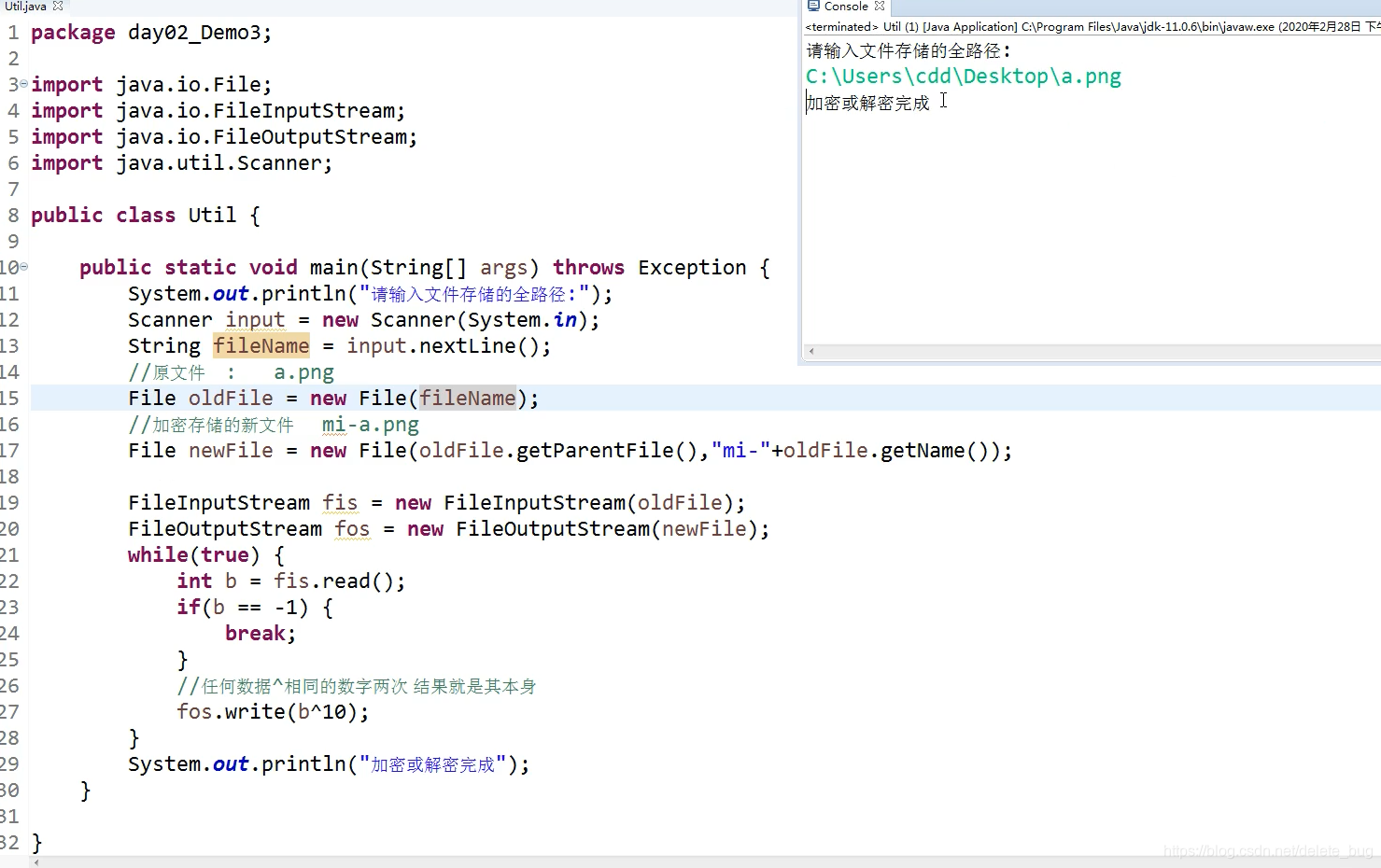Click the comment '//原文件 : a.png' on line 14
The height and width of the screenshot is (868, 1381).
pos(231,372)
